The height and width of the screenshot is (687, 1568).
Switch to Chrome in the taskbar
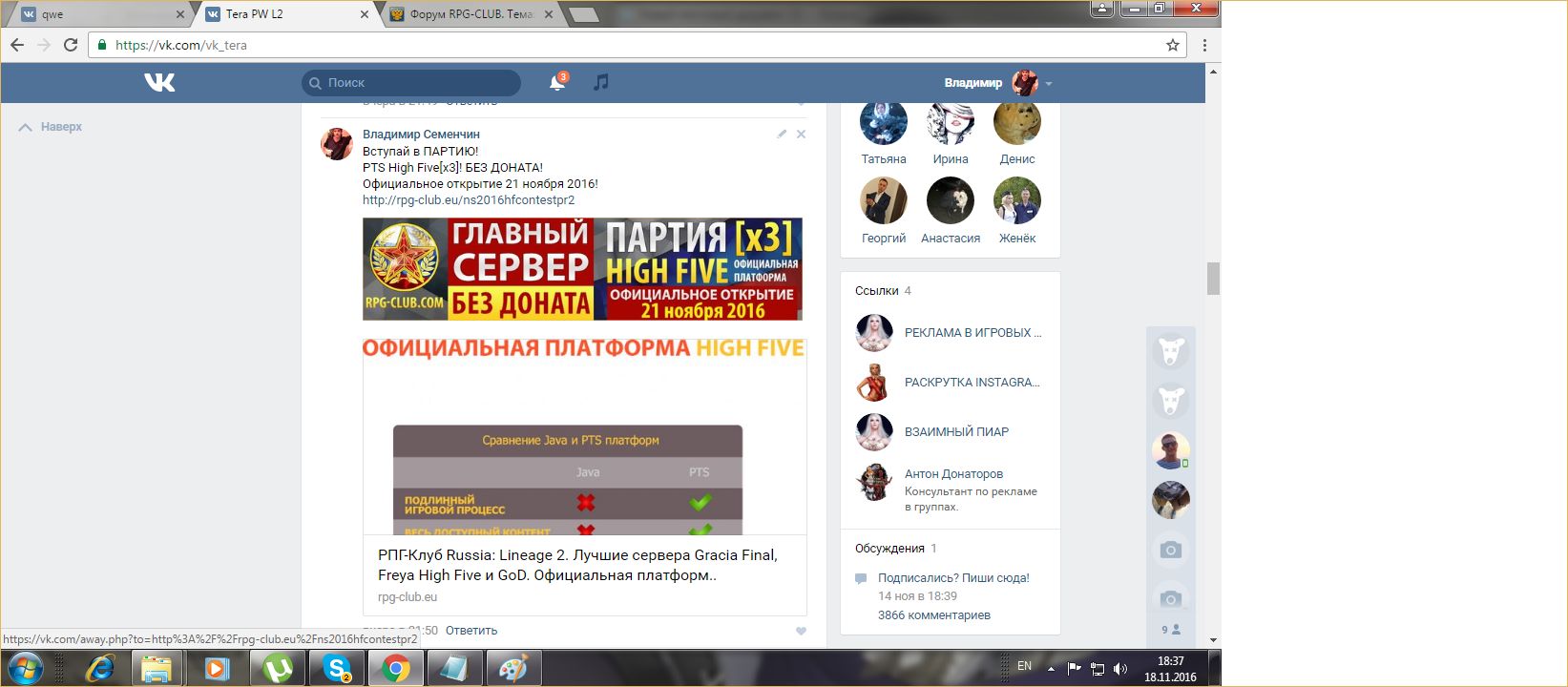pyautogui.click(x=395, y=668)
